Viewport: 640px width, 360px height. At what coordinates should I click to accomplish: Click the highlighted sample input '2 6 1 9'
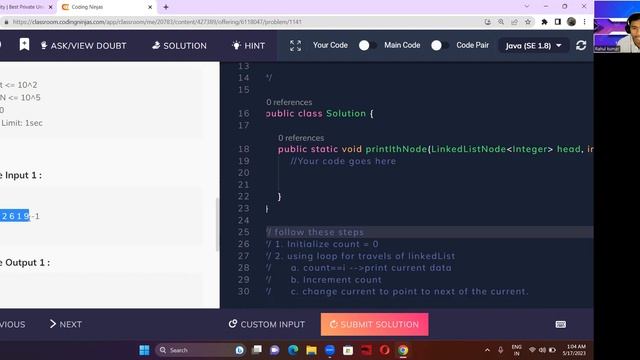pyautogui.click(x=15, y=216)
